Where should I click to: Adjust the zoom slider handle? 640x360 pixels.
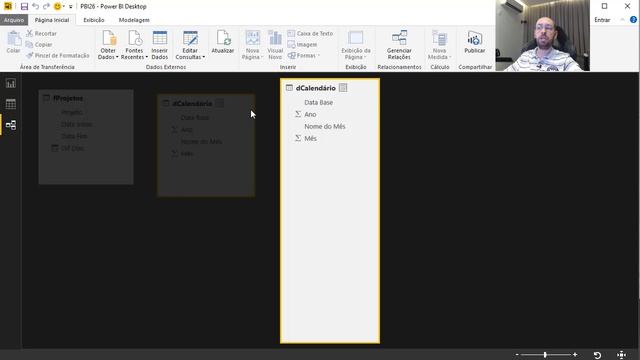[545, 355]
